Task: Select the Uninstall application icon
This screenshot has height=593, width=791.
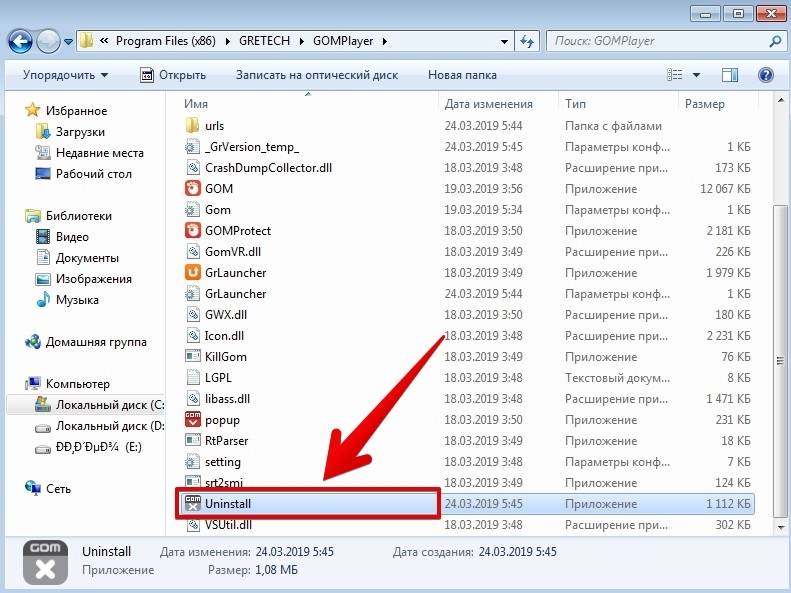Action: tap(192, 504)
